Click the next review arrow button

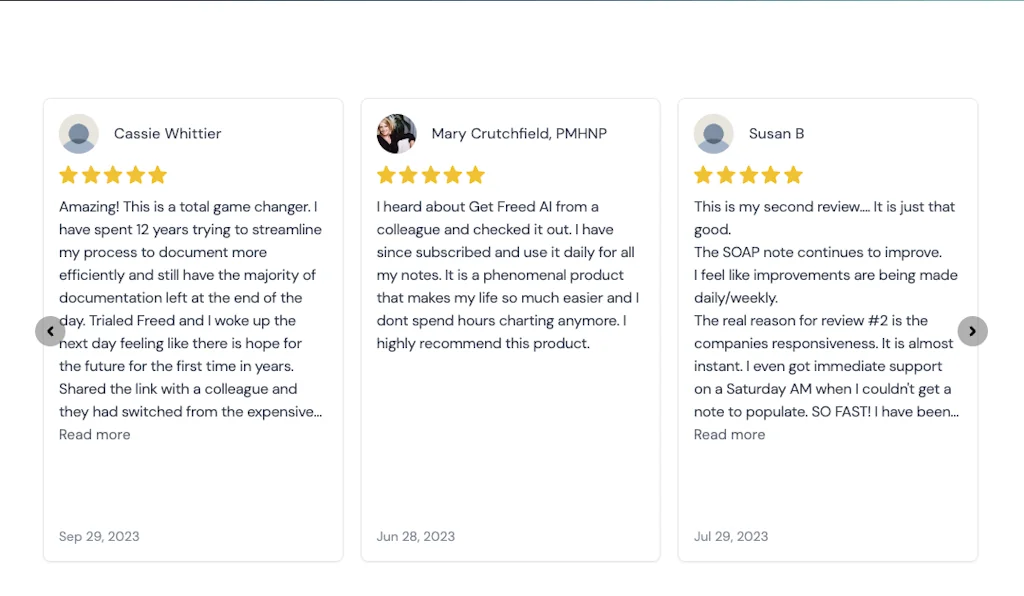972,331
